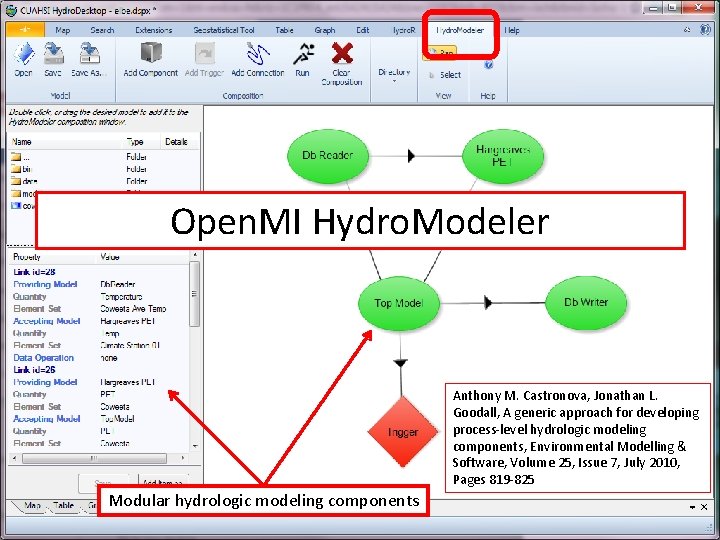Click the property list vertical scrollbar thumb
The height and width of the screenshot is (540, 720).
(195, 294)
